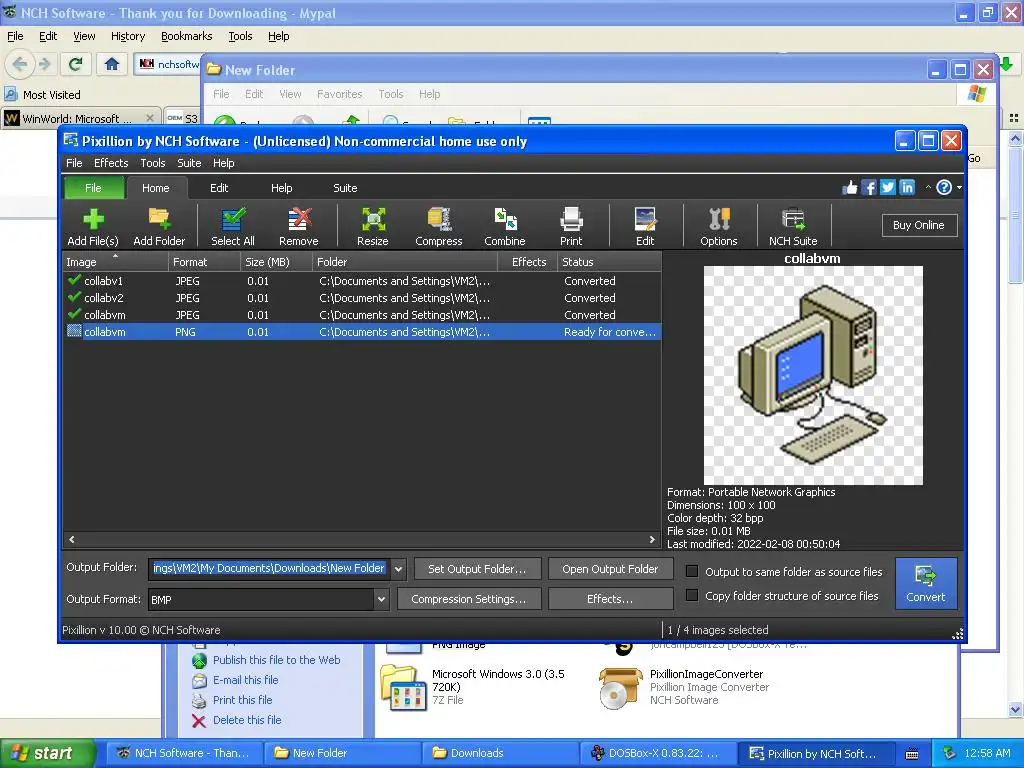Select the collabv2 JPEG row

(x=362, y=298)
